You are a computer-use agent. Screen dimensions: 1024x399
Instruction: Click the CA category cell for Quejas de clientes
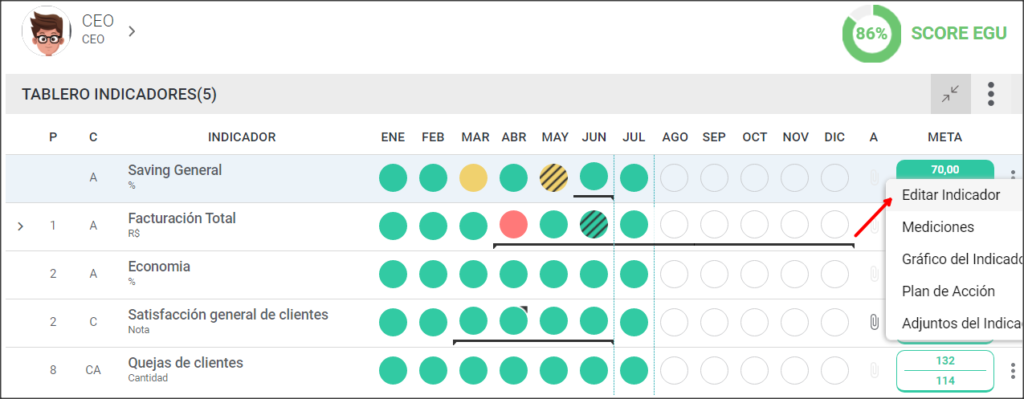click(93, 371)
